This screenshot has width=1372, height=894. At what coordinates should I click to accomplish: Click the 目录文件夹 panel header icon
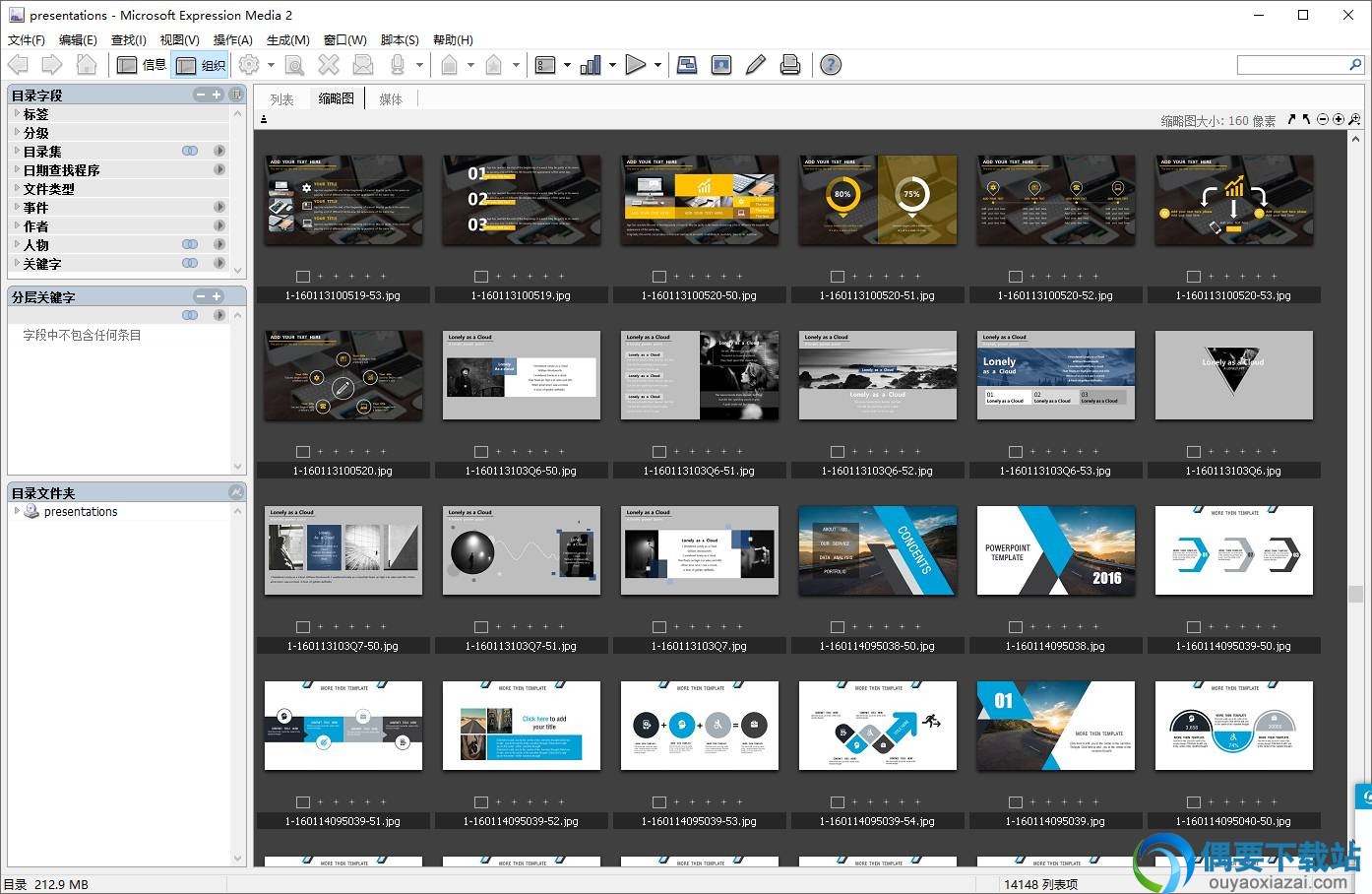point(236,492)
